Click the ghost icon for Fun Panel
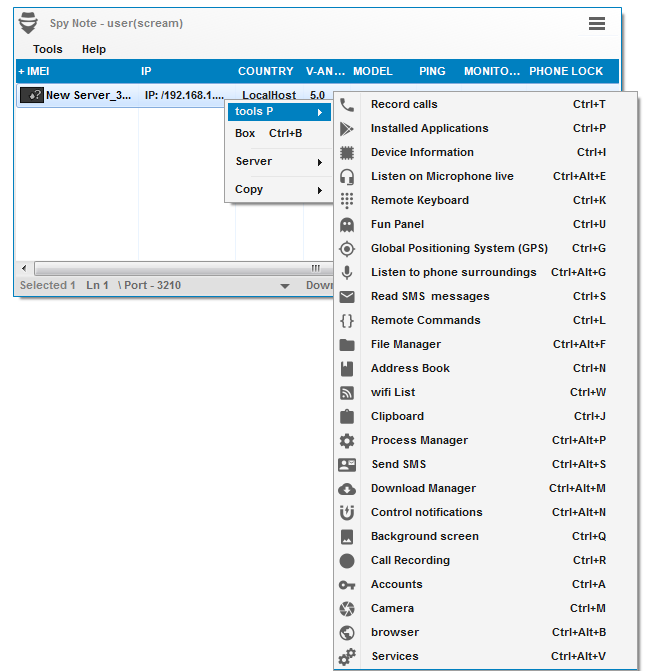662x671 pixels. pyautogui.click(x=347, y=224)
